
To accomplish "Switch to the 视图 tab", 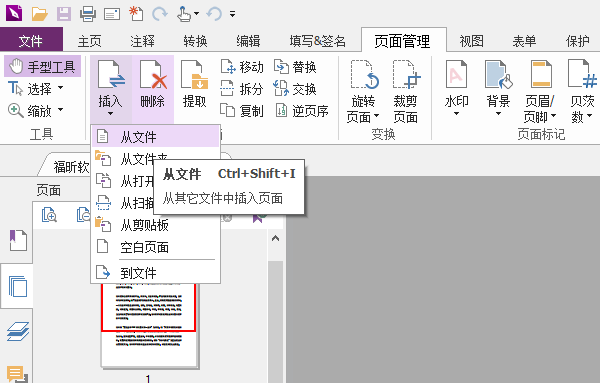I will 471,41.
